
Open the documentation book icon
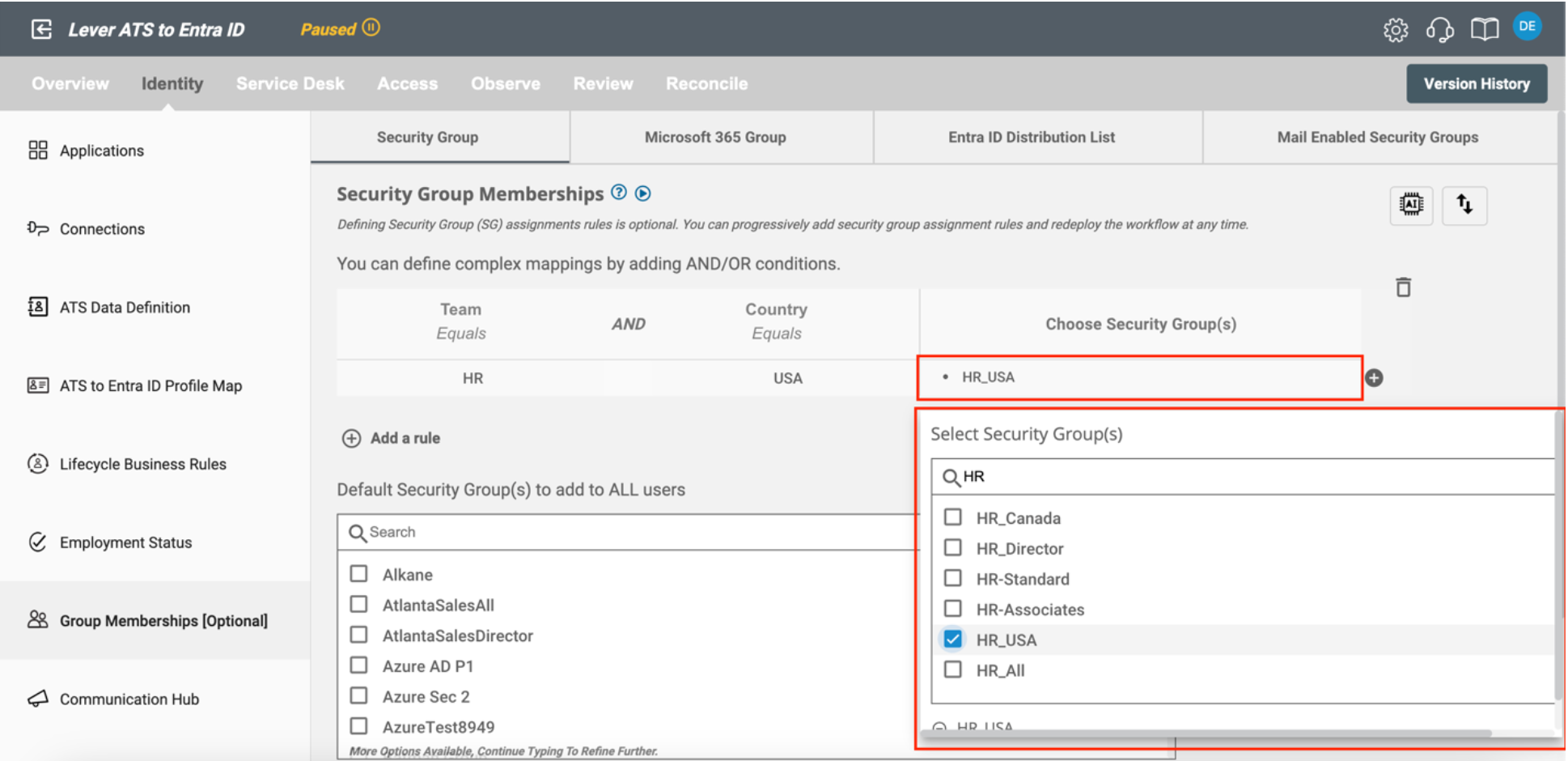(1484, 30)
